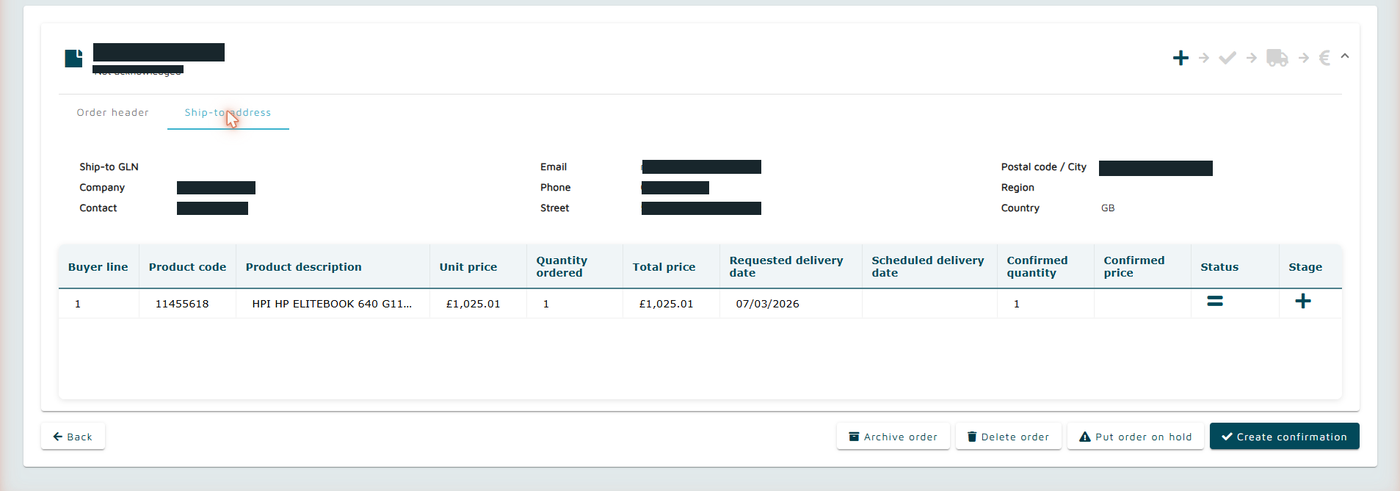Viewport: 1400px width, 491px height.
Task: Sort by the Product code column header
Action: pos(187,267)
